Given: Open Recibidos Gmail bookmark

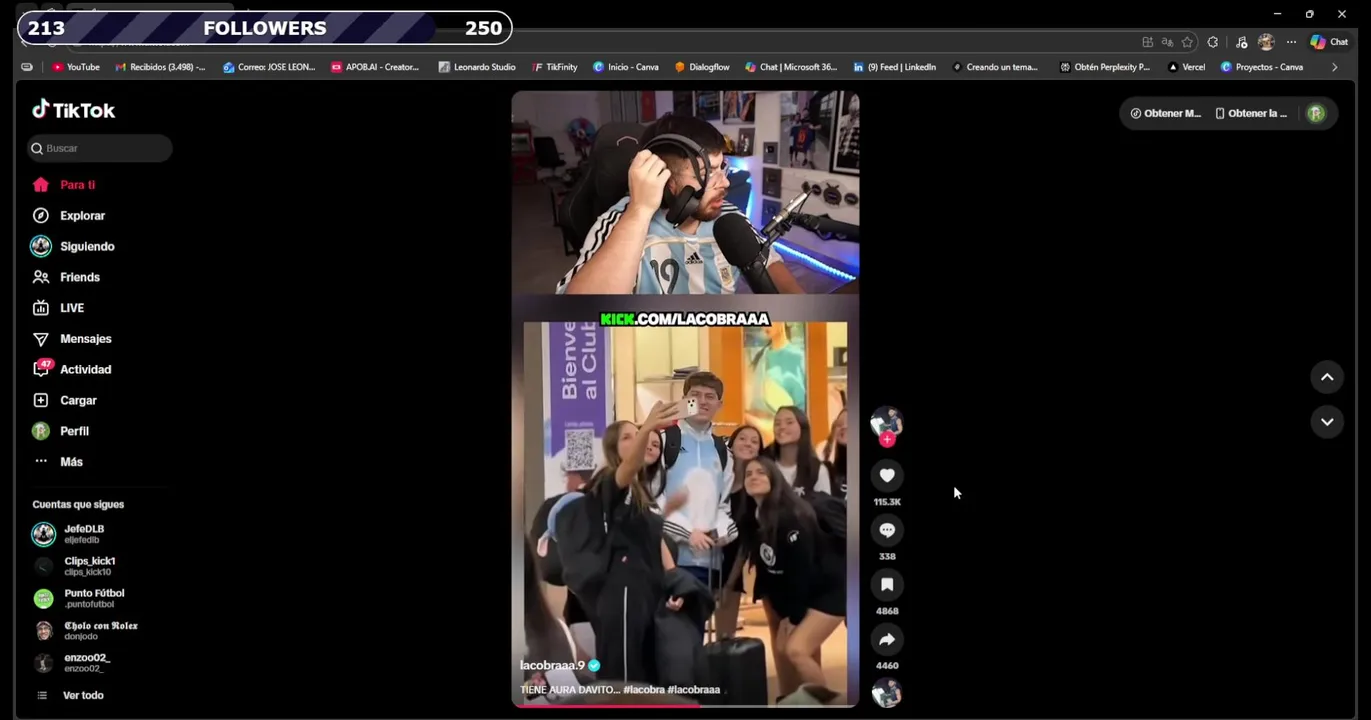Looking at the screenshot, I should [x=160, y=67].
